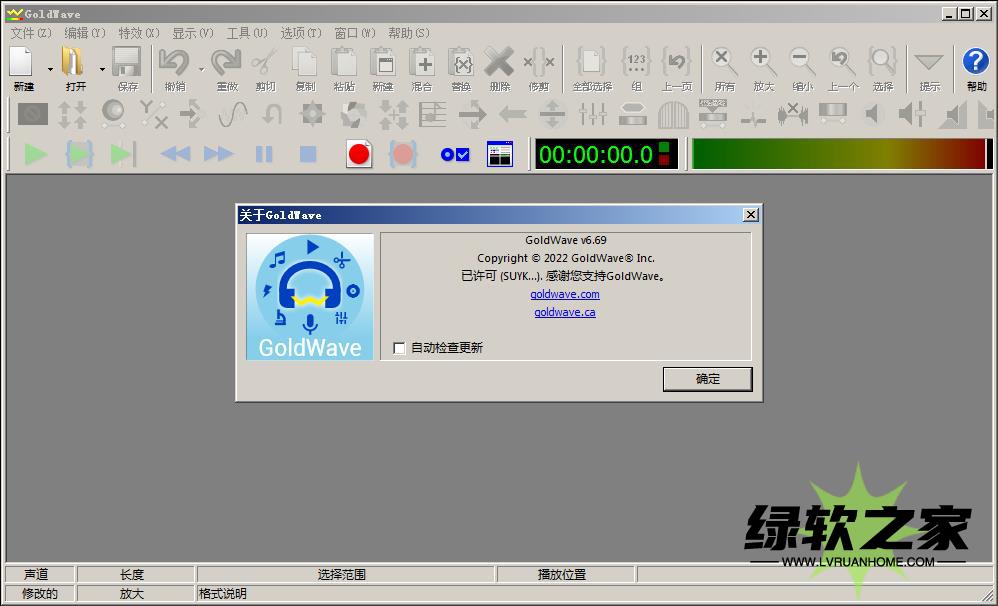
Task: Pause playback with the pause button
Action: click(264, 154)
